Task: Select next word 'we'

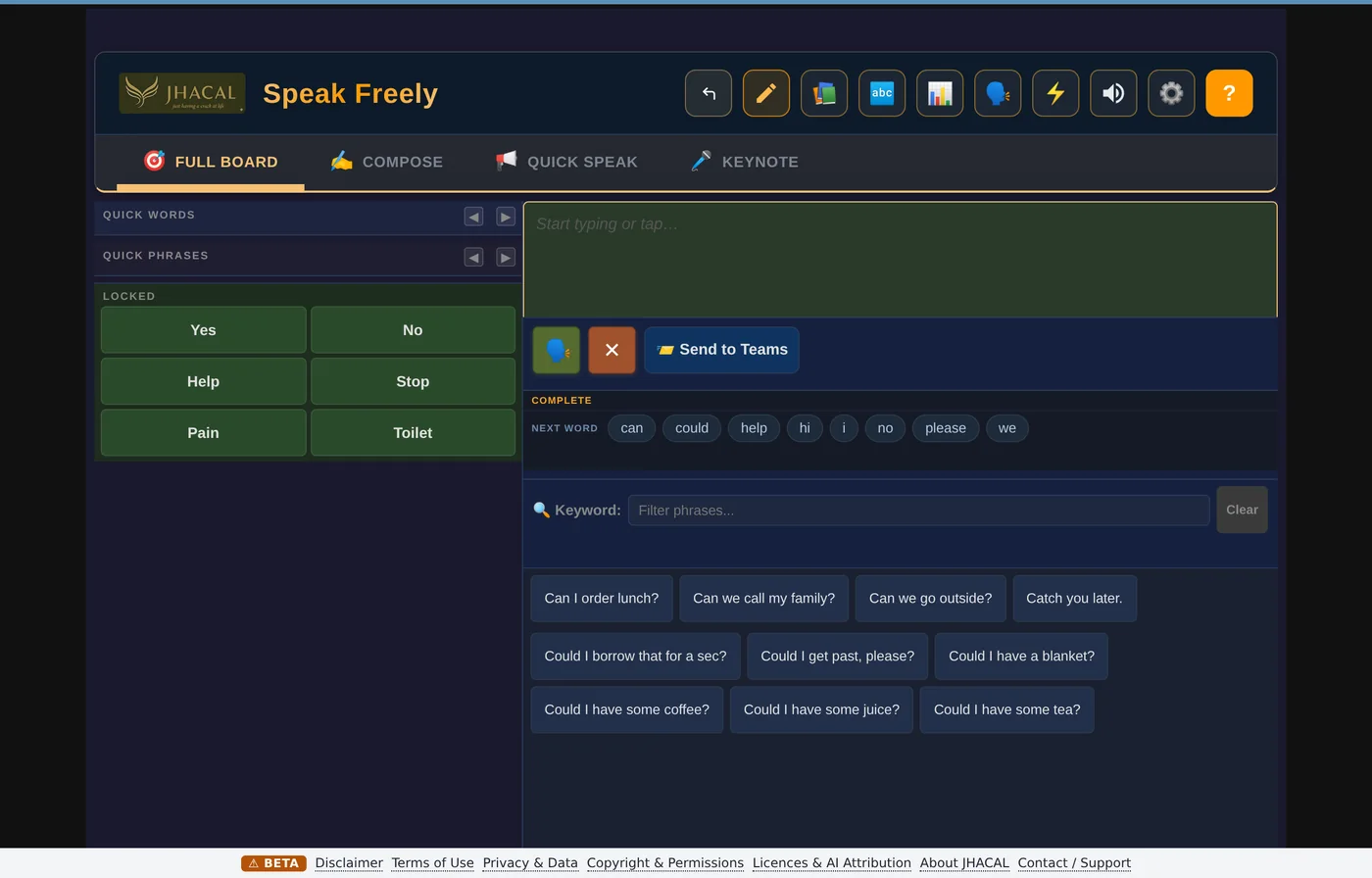Action: 1007,428
